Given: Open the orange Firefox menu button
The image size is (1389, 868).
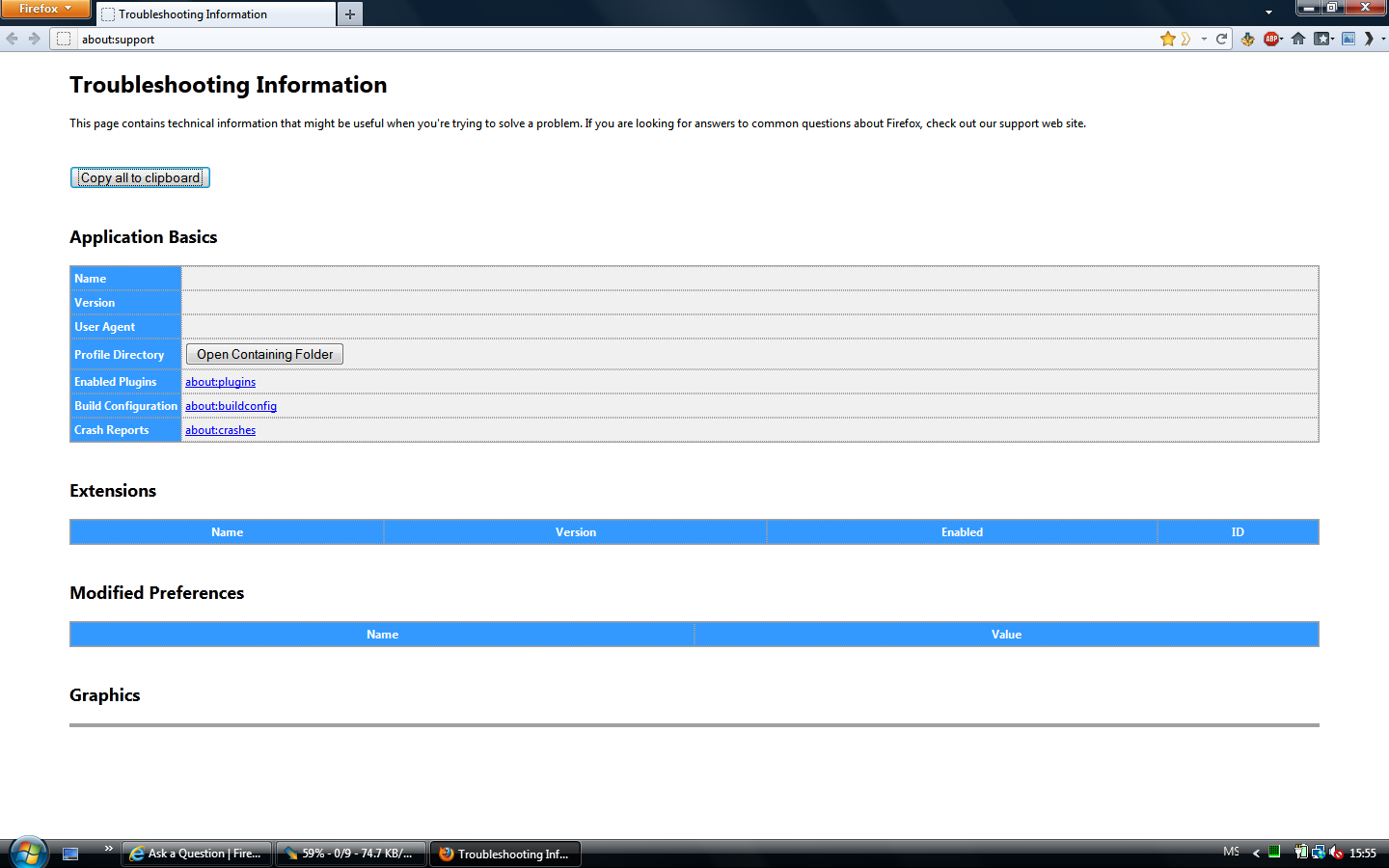Looking at the screenshot, I should pos(45,11).
